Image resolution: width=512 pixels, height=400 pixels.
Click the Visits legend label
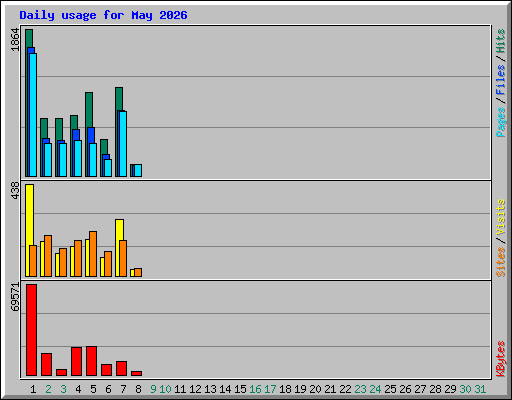tap(501, 218)
